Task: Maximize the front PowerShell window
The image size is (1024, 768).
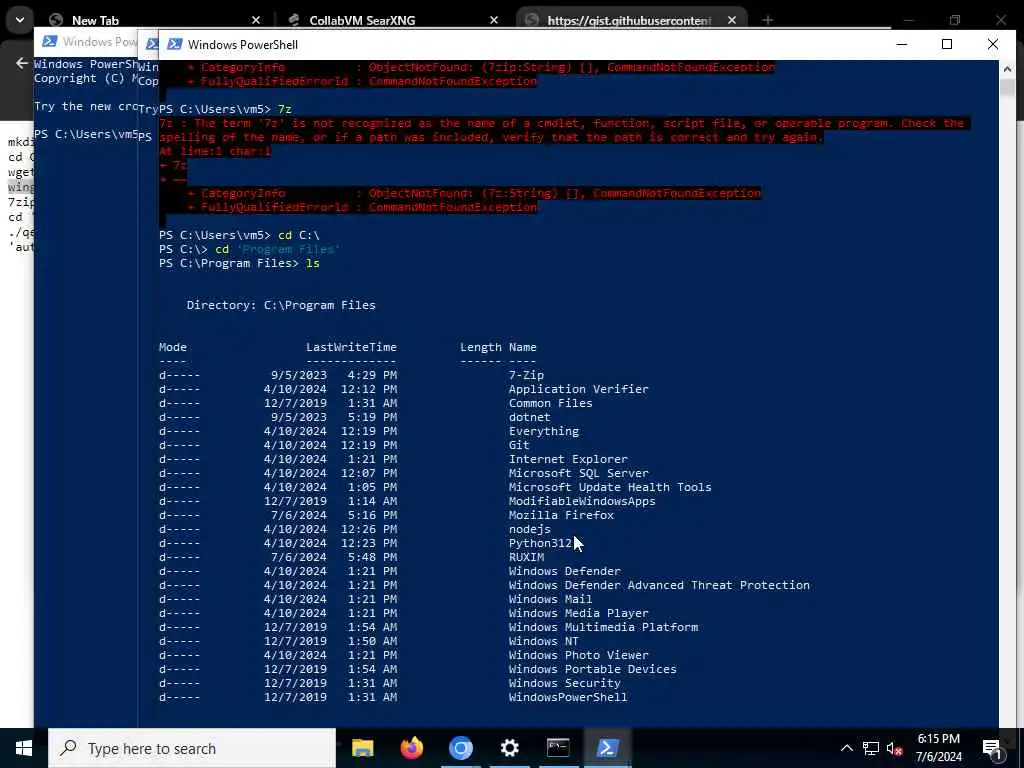Action: tap(947, 44)
